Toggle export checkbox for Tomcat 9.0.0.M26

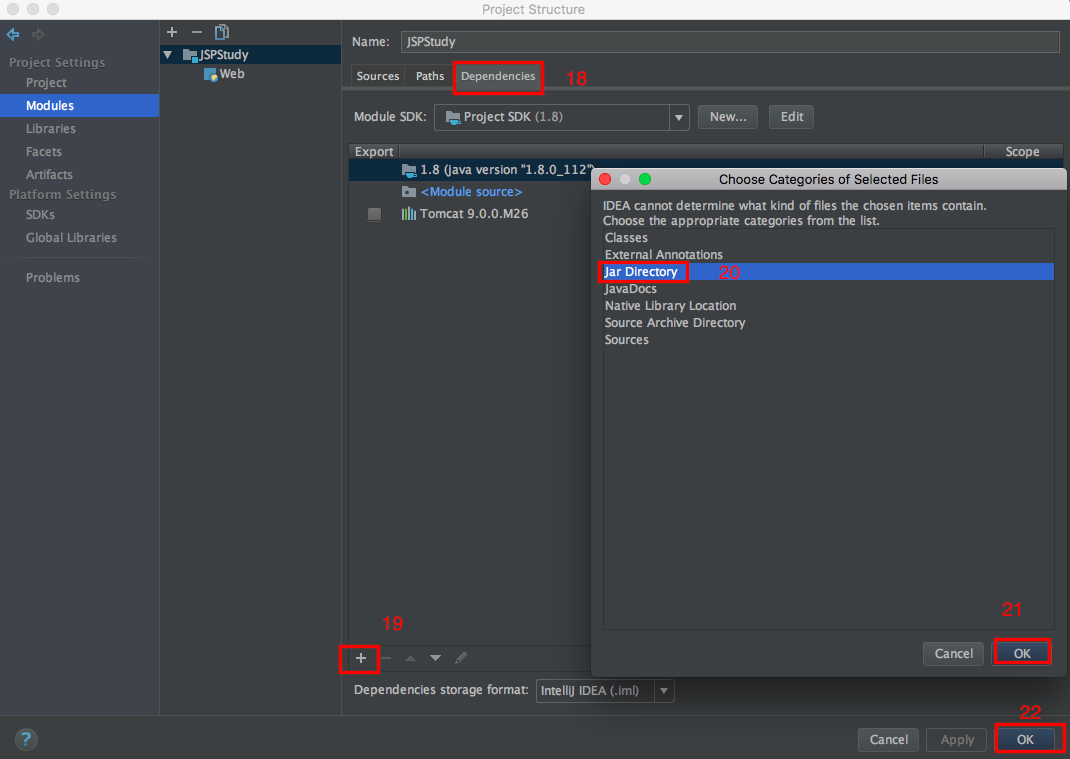[375, 214]
